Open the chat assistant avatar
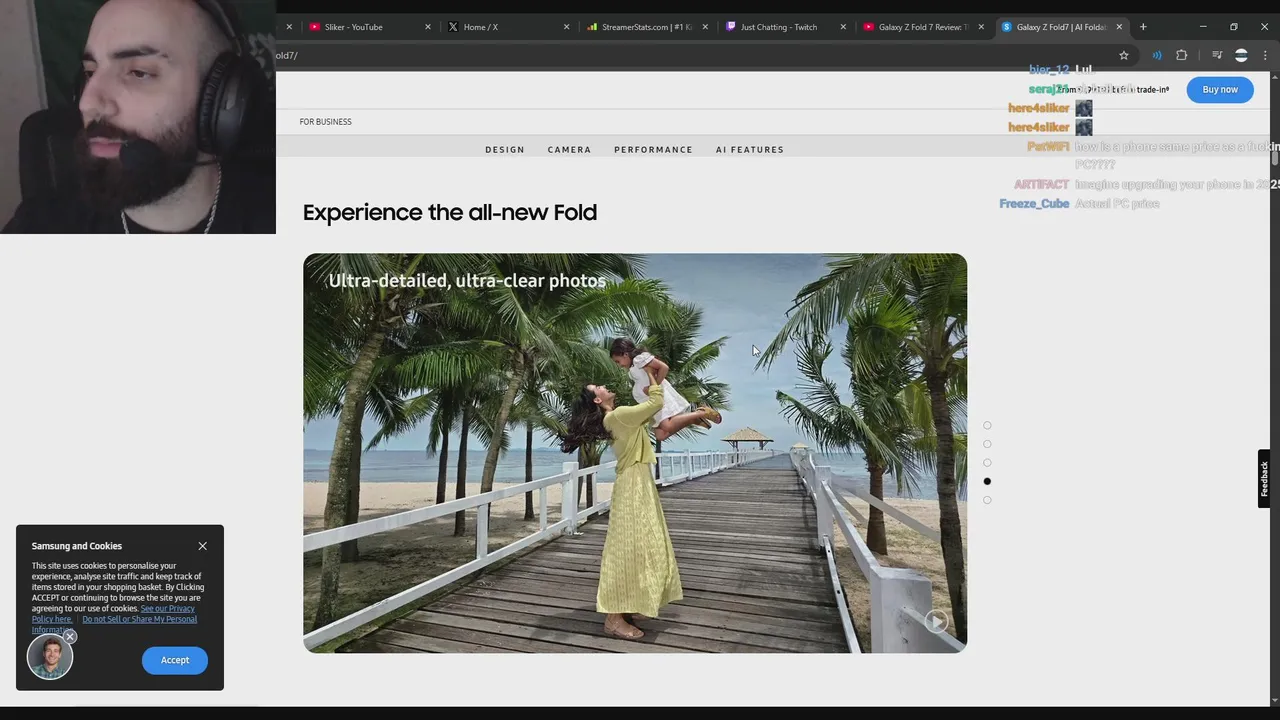This screenshot has width=1280, height=720. click(x=49, y=658)
